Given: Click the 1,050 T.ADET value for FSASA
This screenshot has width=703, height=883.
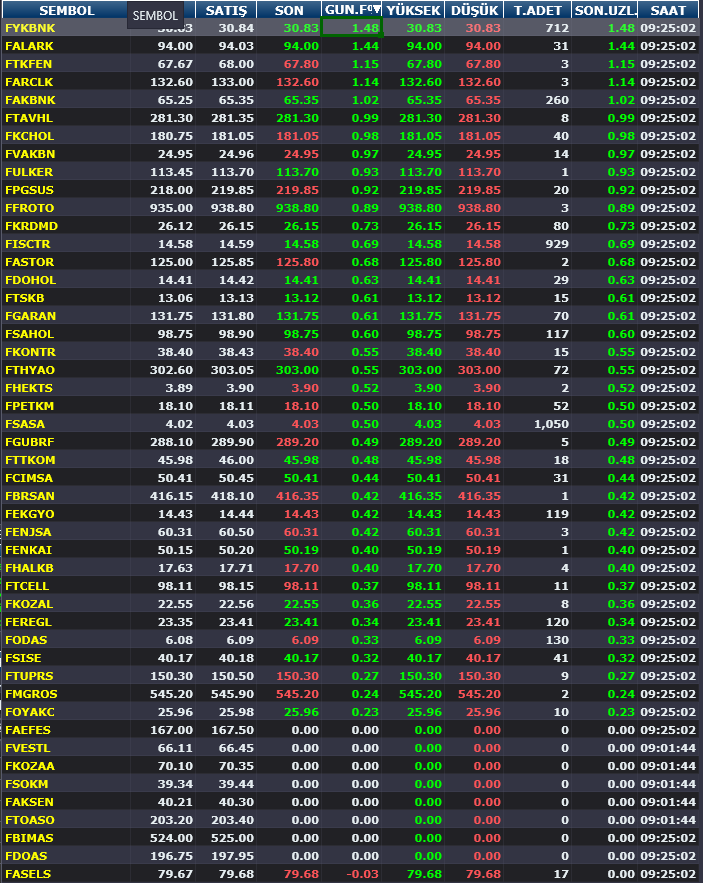Looking at the screenshot, I should (x=551, y=424).
